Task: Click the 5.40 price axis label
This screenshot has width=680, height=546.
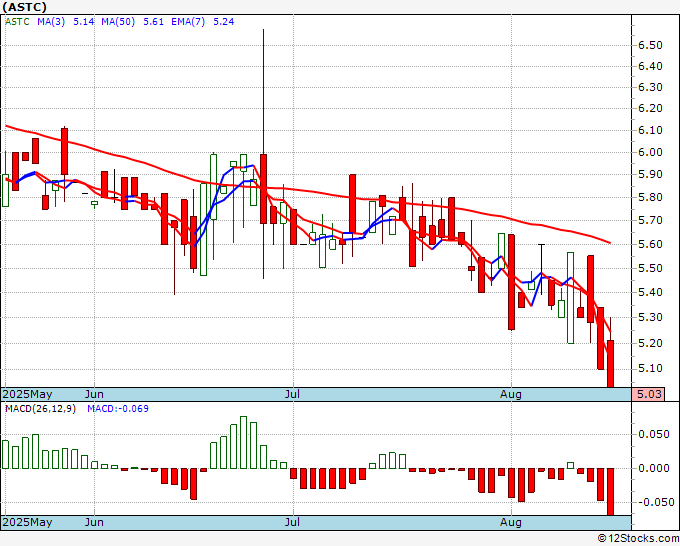Action: tap(650, 292)
